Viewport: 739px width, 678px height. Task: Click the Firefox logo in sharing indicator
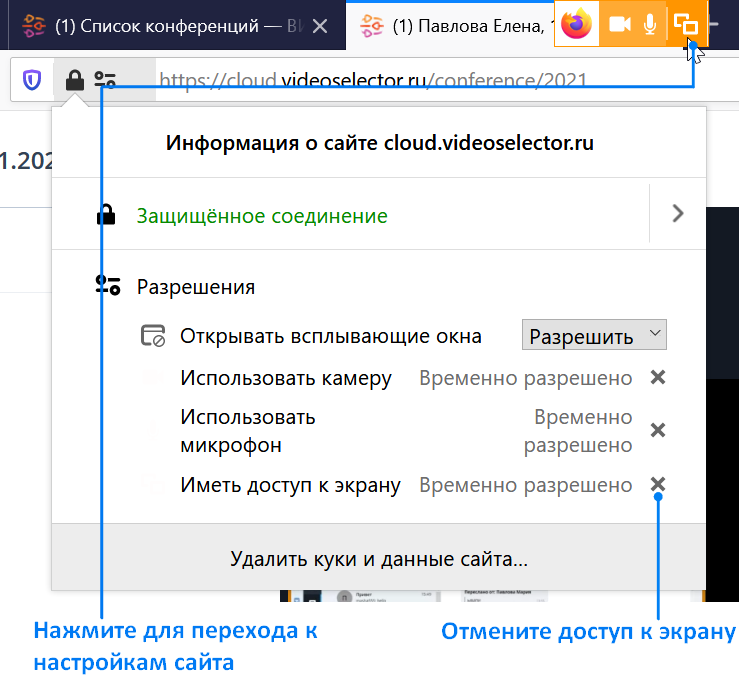[576, 24]
